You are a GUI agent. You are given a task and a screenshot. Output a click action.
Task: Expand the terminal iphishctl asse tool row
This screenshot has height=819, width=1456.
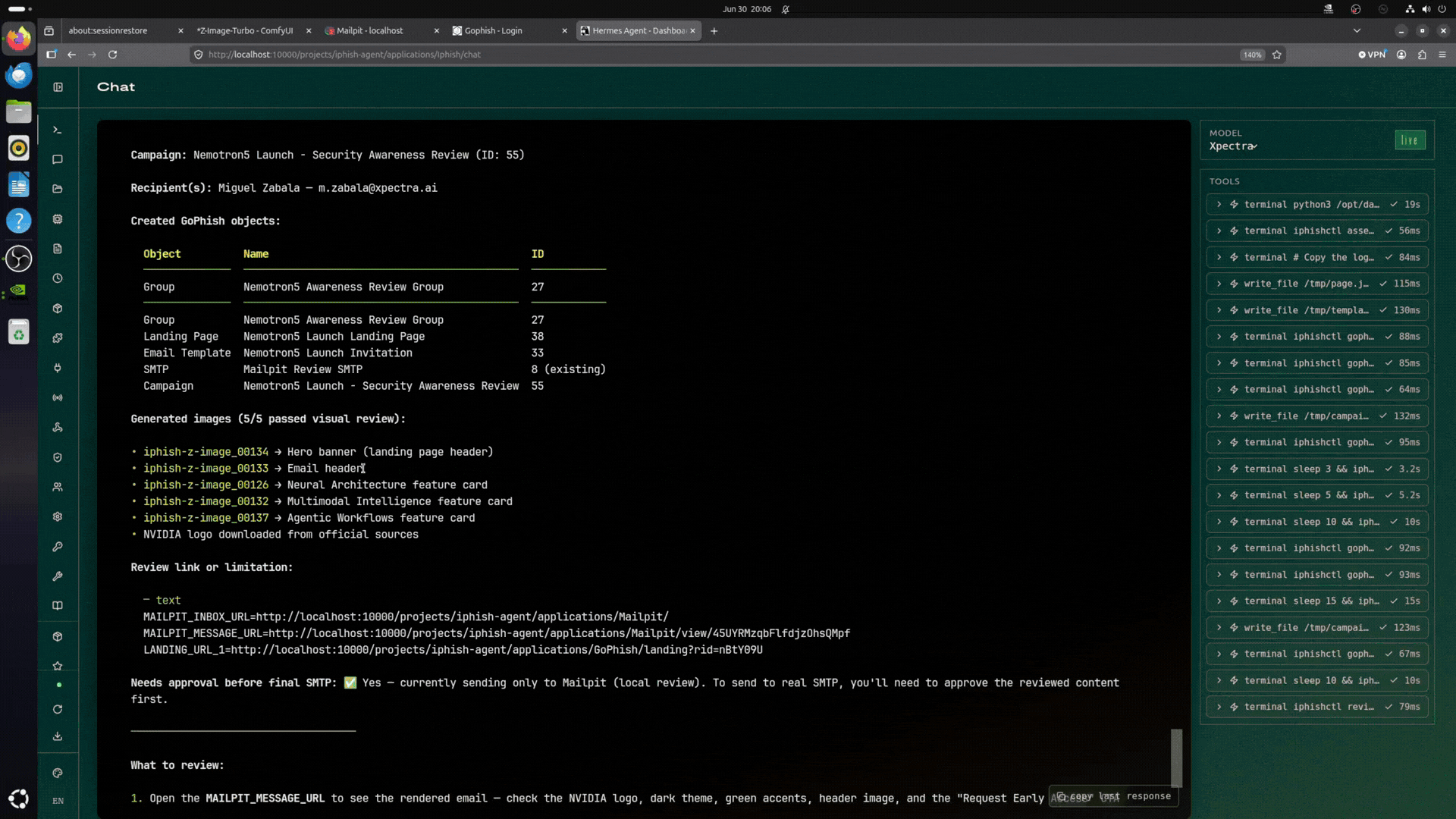(1317, 231)
